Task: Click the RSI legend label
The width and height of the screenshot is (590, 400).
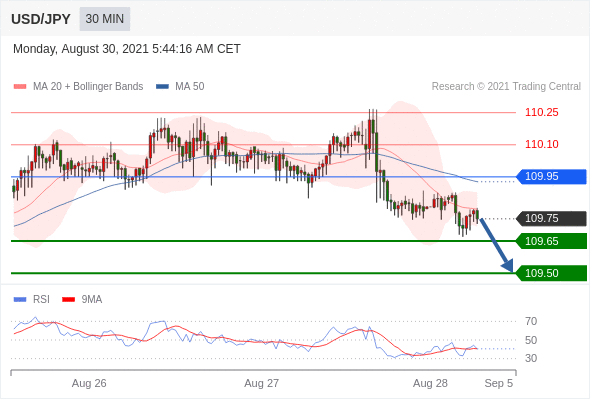Action: [41, 300]
